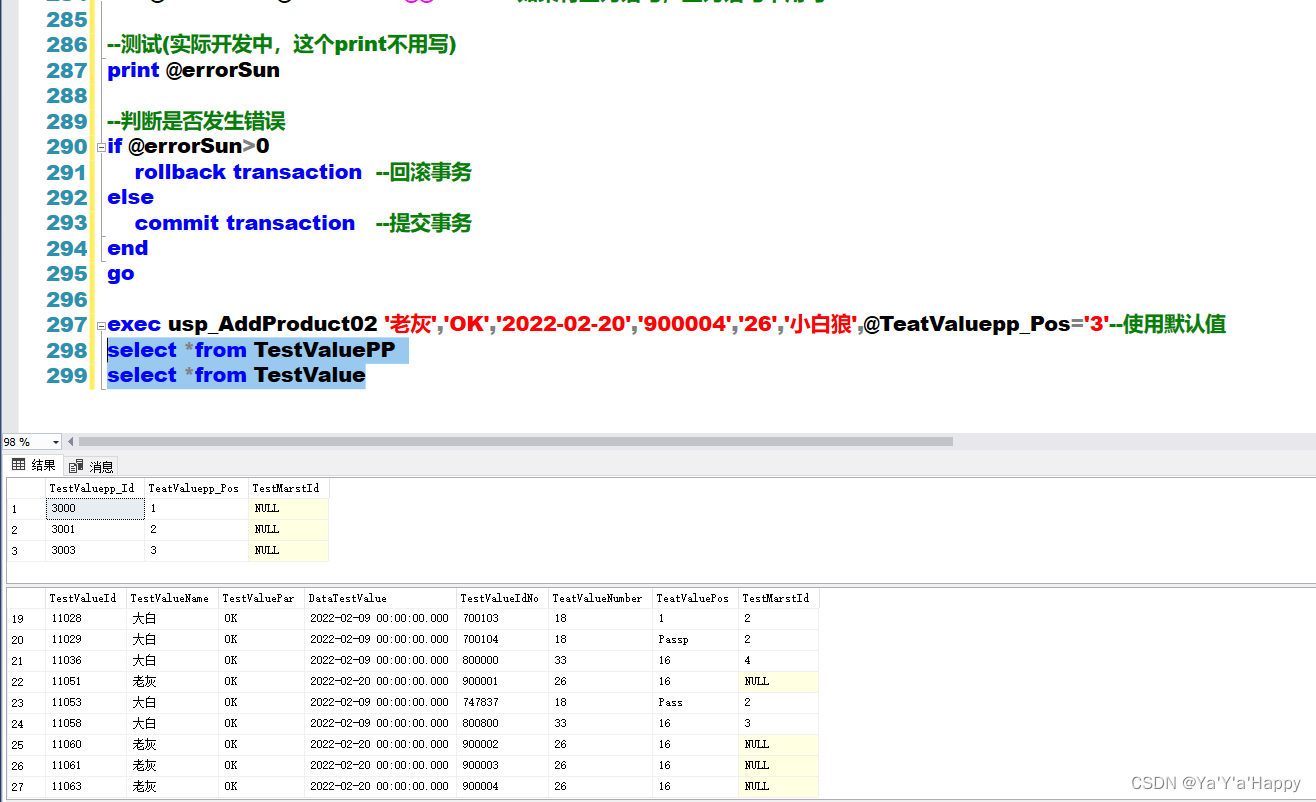Select the DataTestValue column header
The width and height of the screenshot is (1316, 802).
(x=380, y=598)
